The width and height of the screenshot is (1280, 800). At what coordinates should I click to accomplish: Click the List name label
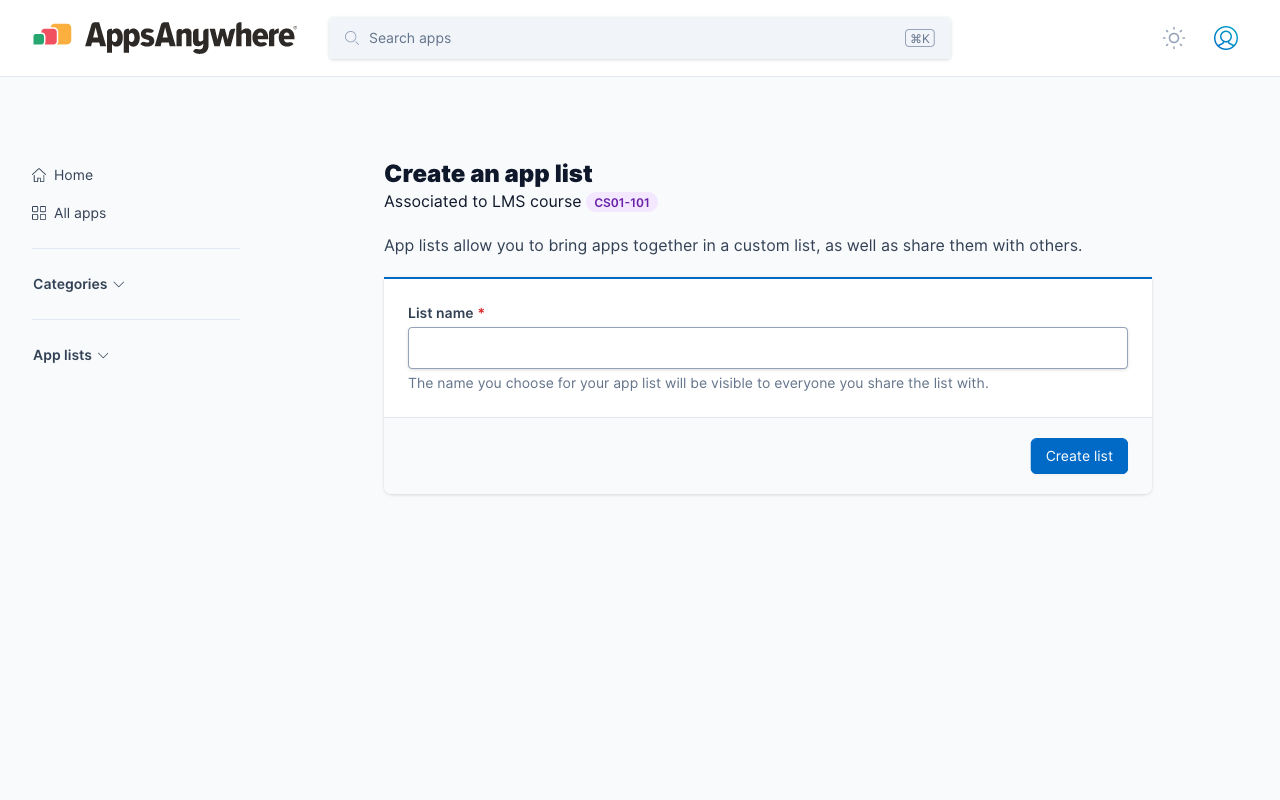tap(441, 313)
